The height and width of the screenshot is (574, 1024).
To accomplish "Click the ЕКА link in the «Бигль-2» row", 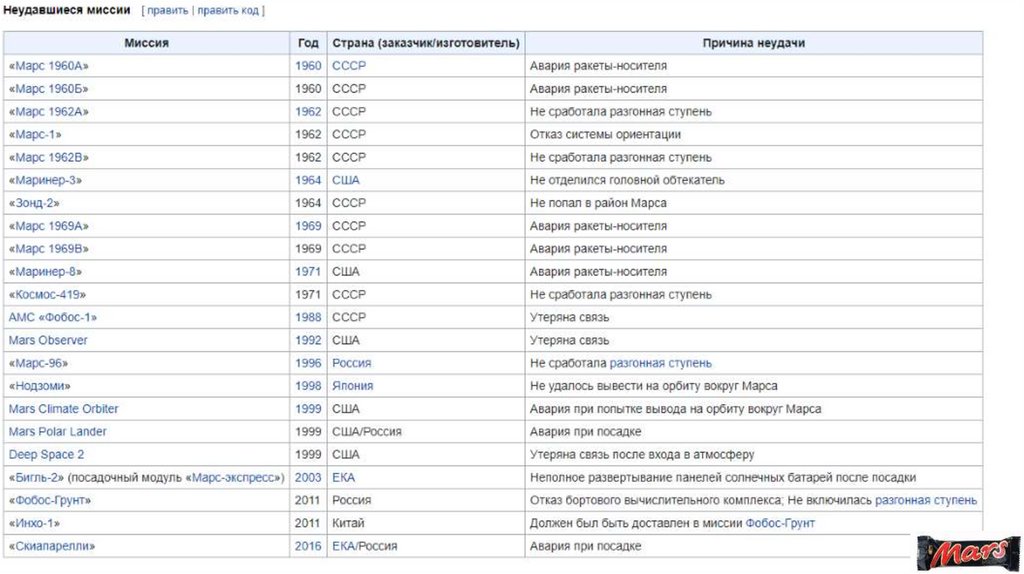I will (344, 478).
